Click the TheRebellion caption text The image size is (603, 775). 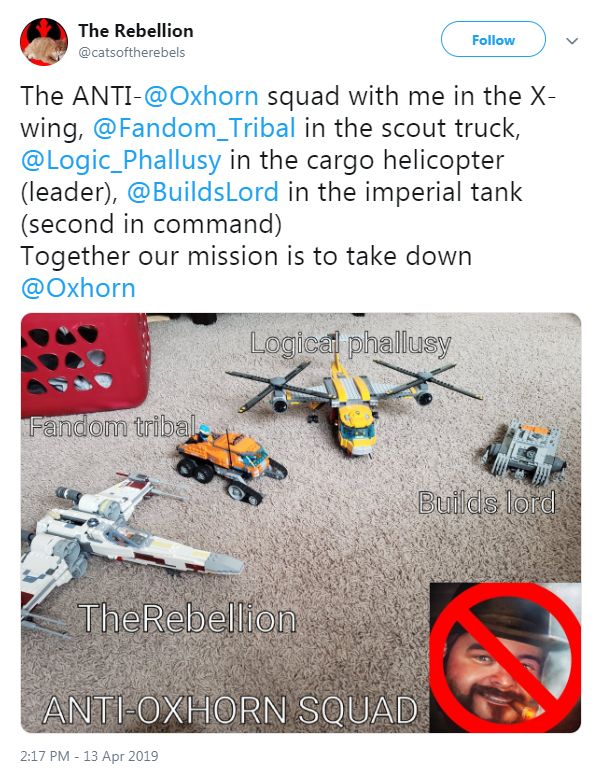[x=187, y=618]
